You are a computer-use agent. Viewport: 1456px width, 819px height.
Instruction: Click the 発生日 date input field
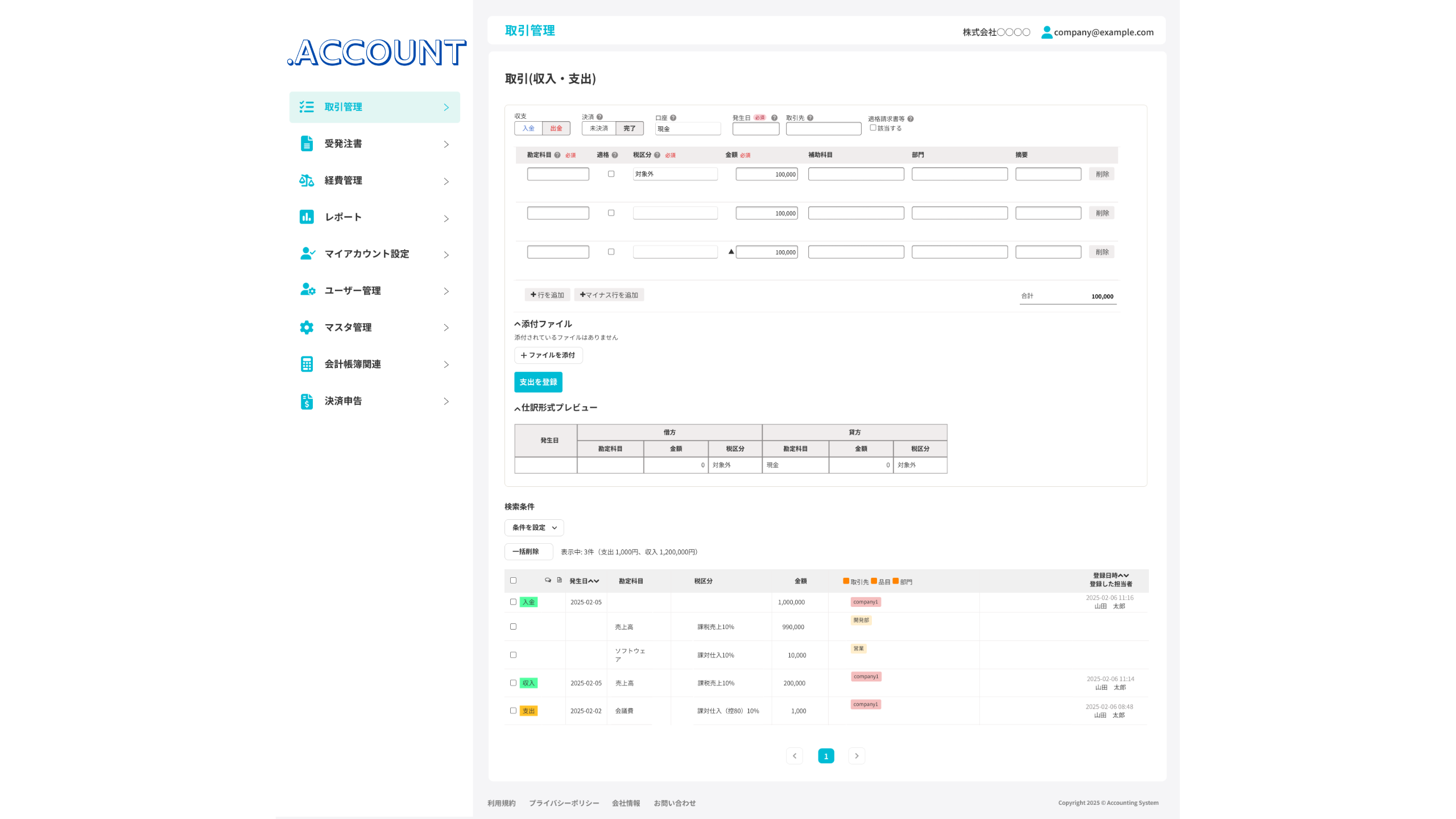(x=755, y=129)
